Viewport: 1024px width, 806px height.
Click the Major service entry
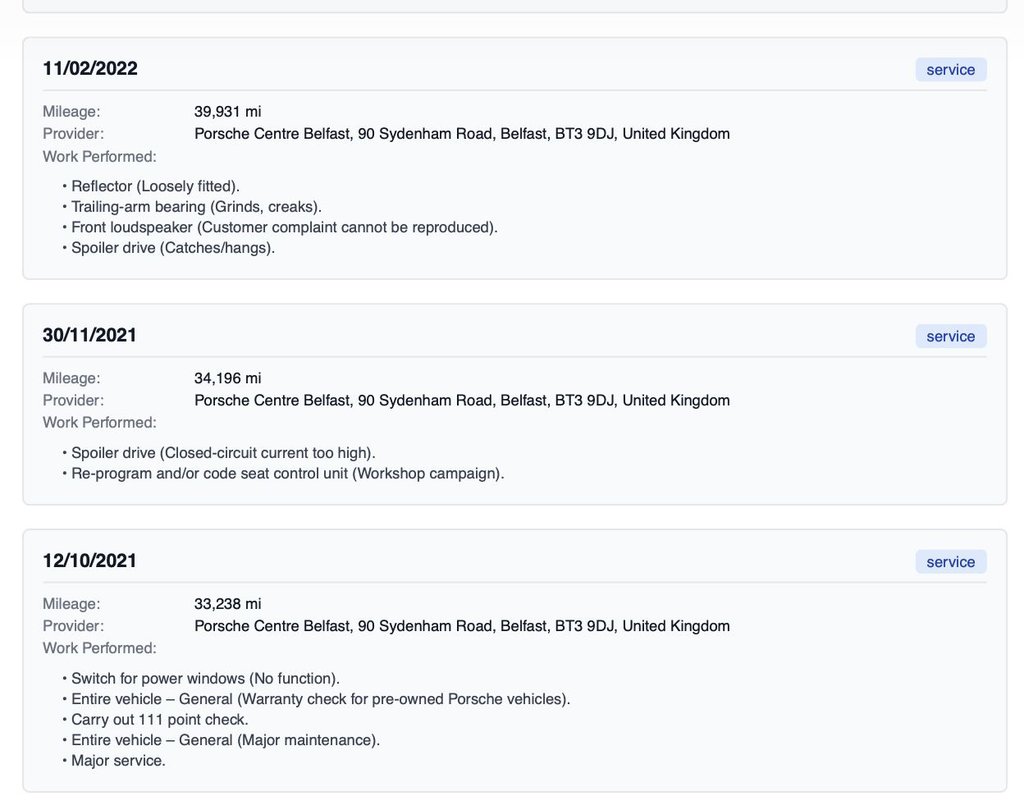click(x=118, y=761)
